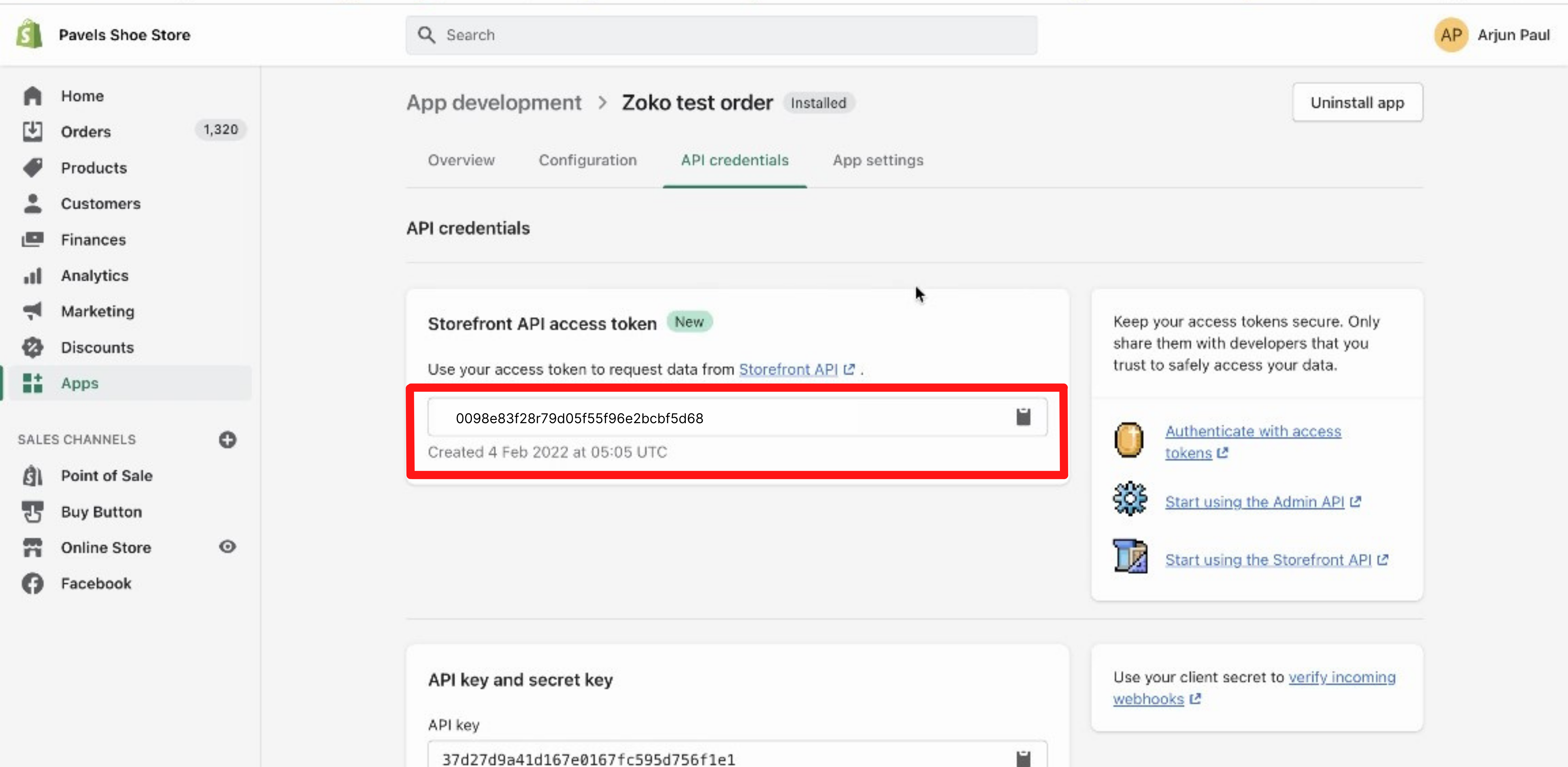Click the Storefront access token field
Viewport: 1568px width, 767px height.
click(737, 417)
